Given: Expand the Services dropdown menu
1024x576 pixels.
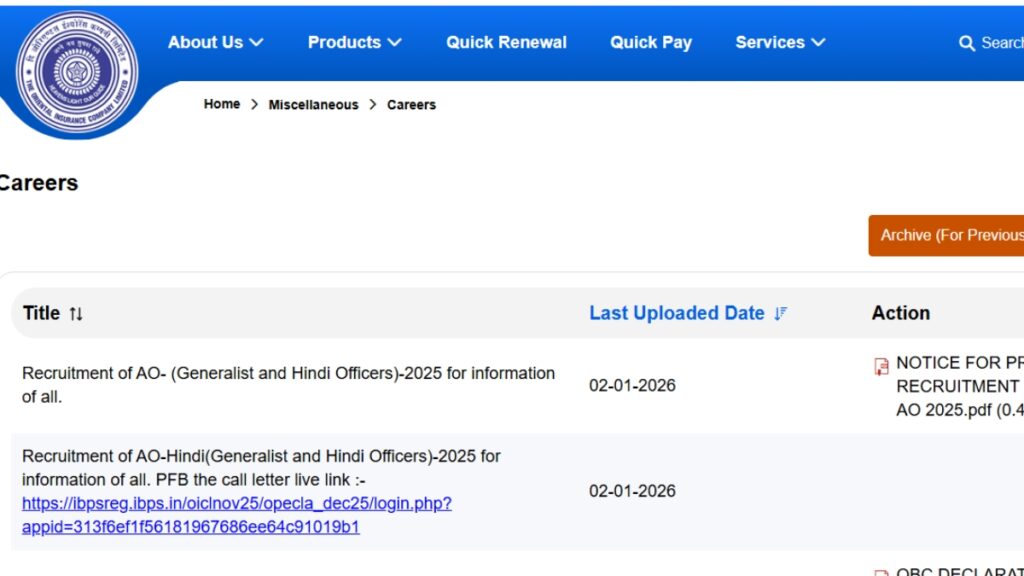Looking at the screenshot, I should coord(780,42).
